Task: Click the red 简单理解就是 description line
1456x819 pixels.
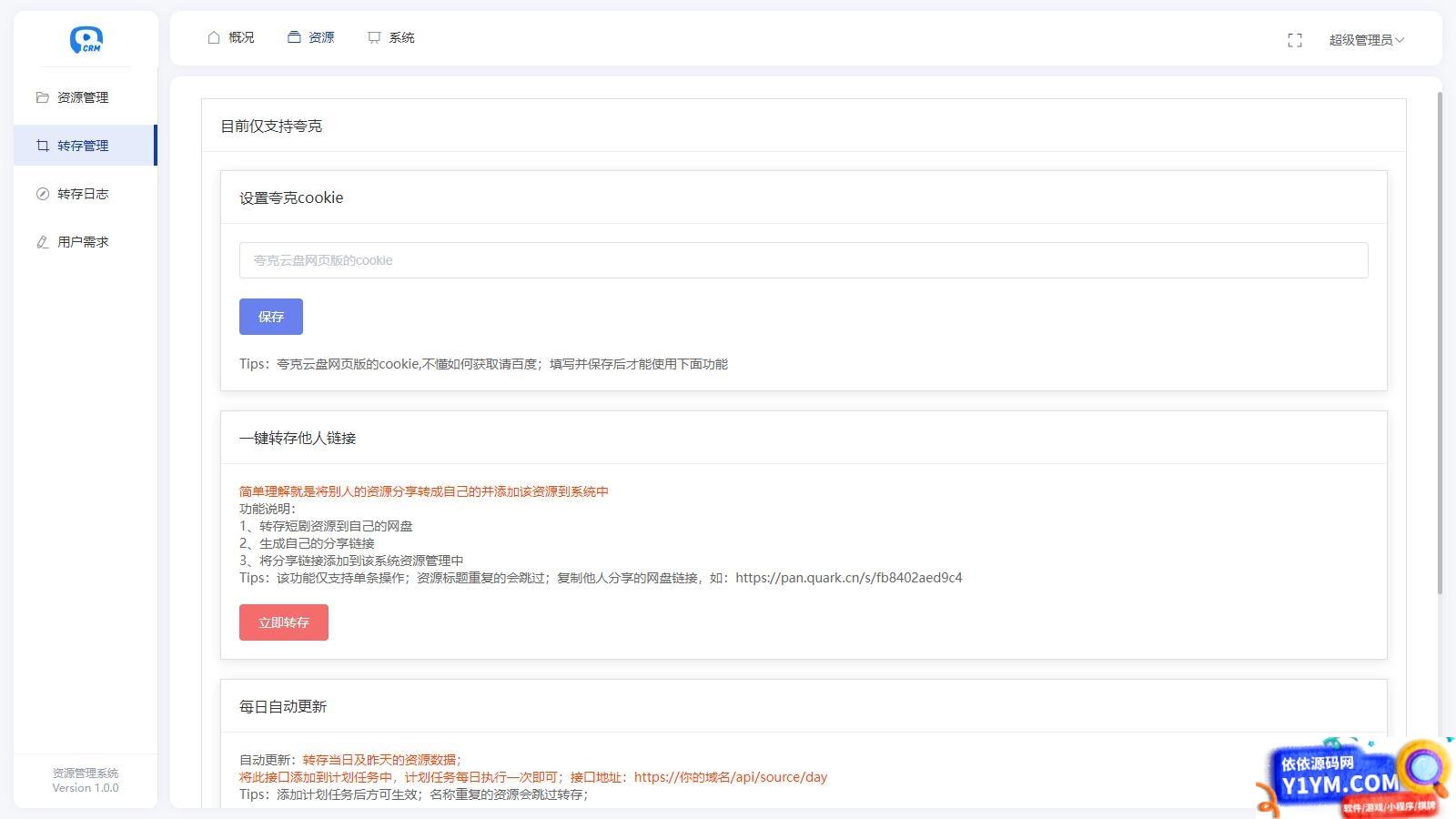Action: (x=424, y=491)
